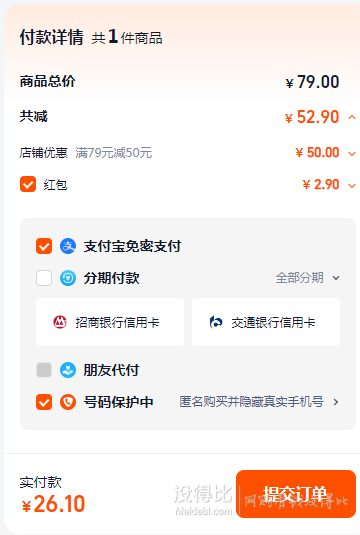
Task: Click the 满79元减50元 store discount text
Action: point(114,153)
